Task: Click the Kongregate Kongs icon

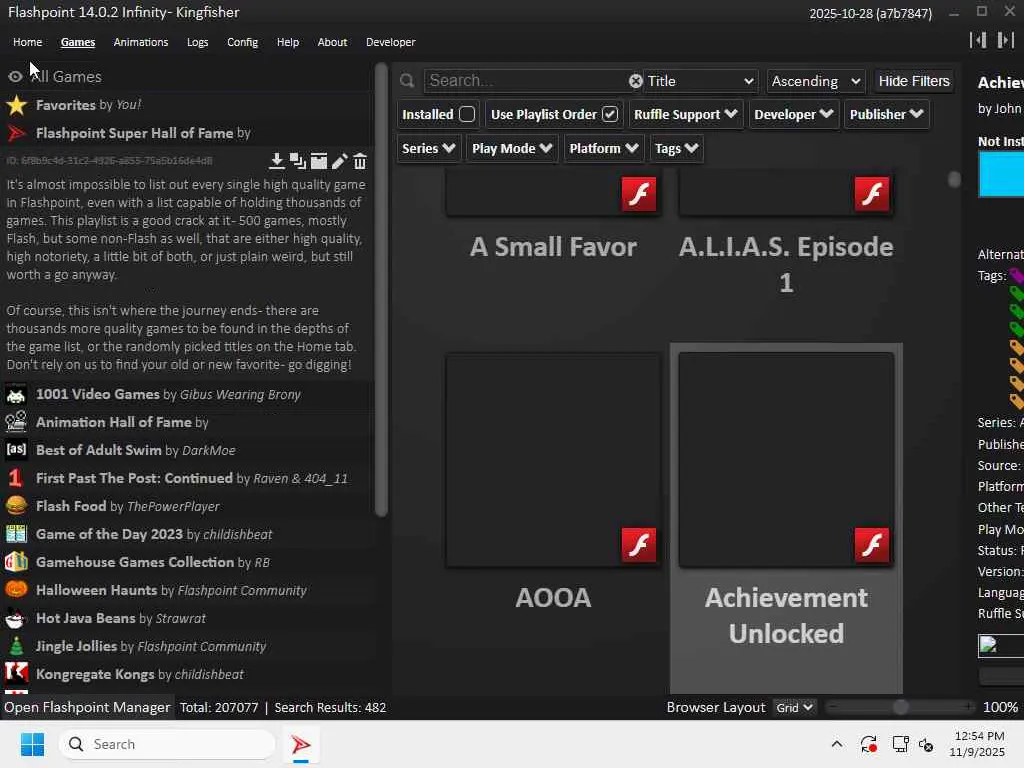Action: tap(16, 673)
